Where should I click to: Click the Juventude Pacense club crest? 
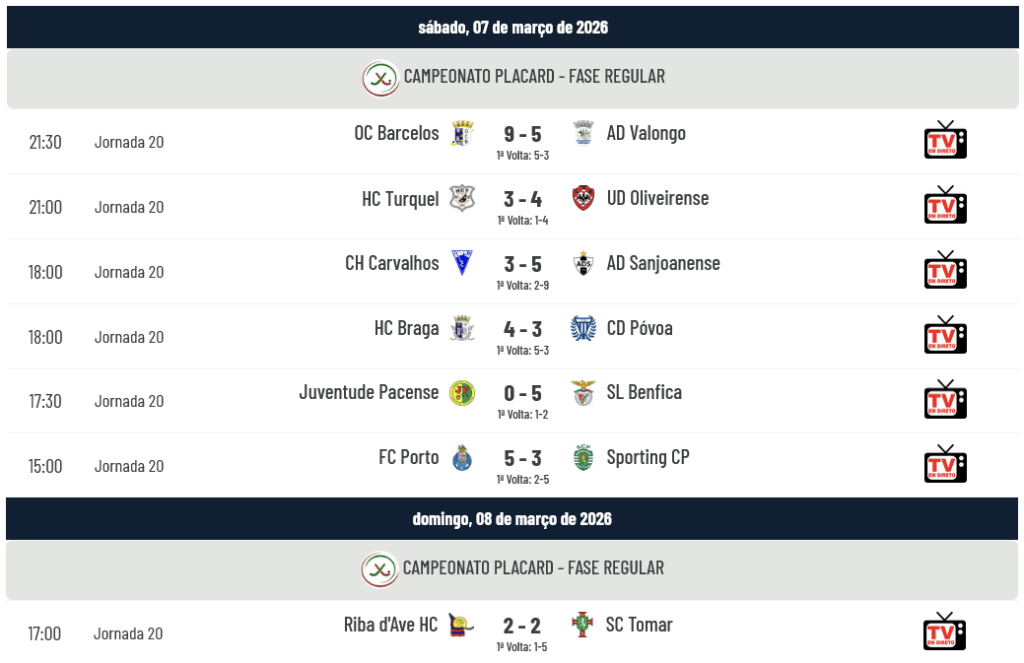[461, 392]
